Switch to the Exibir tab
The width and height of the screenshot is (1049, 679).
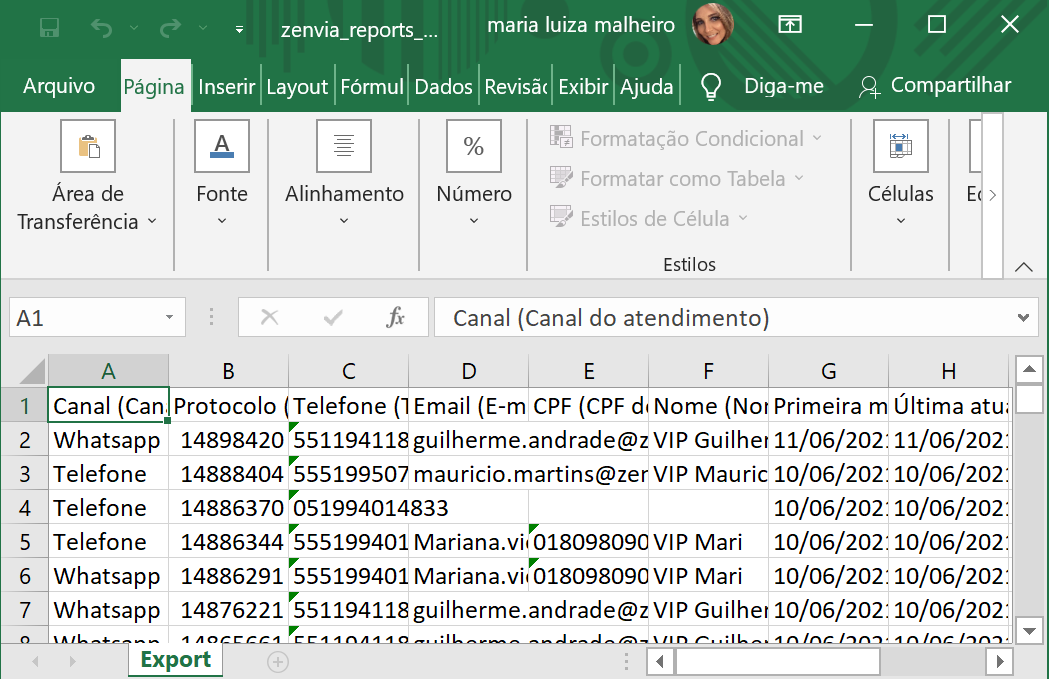[583, 86]
